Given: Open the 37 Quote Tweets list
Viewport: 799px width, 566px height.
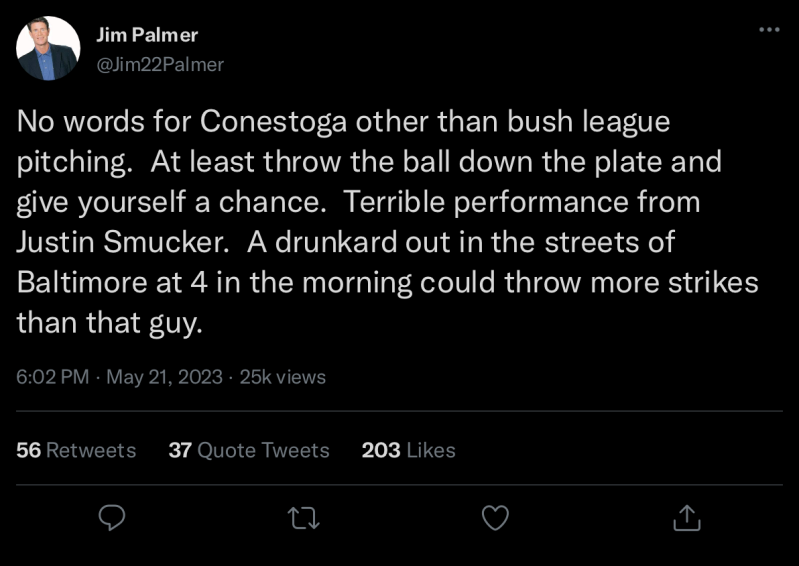Looking at the screenshot, I should 249,450.
